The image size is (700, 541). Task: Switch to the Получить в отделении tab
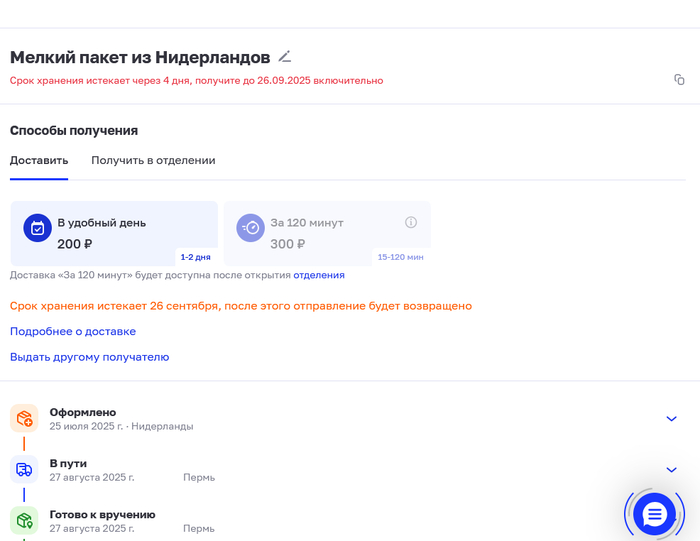pos(153,160)
